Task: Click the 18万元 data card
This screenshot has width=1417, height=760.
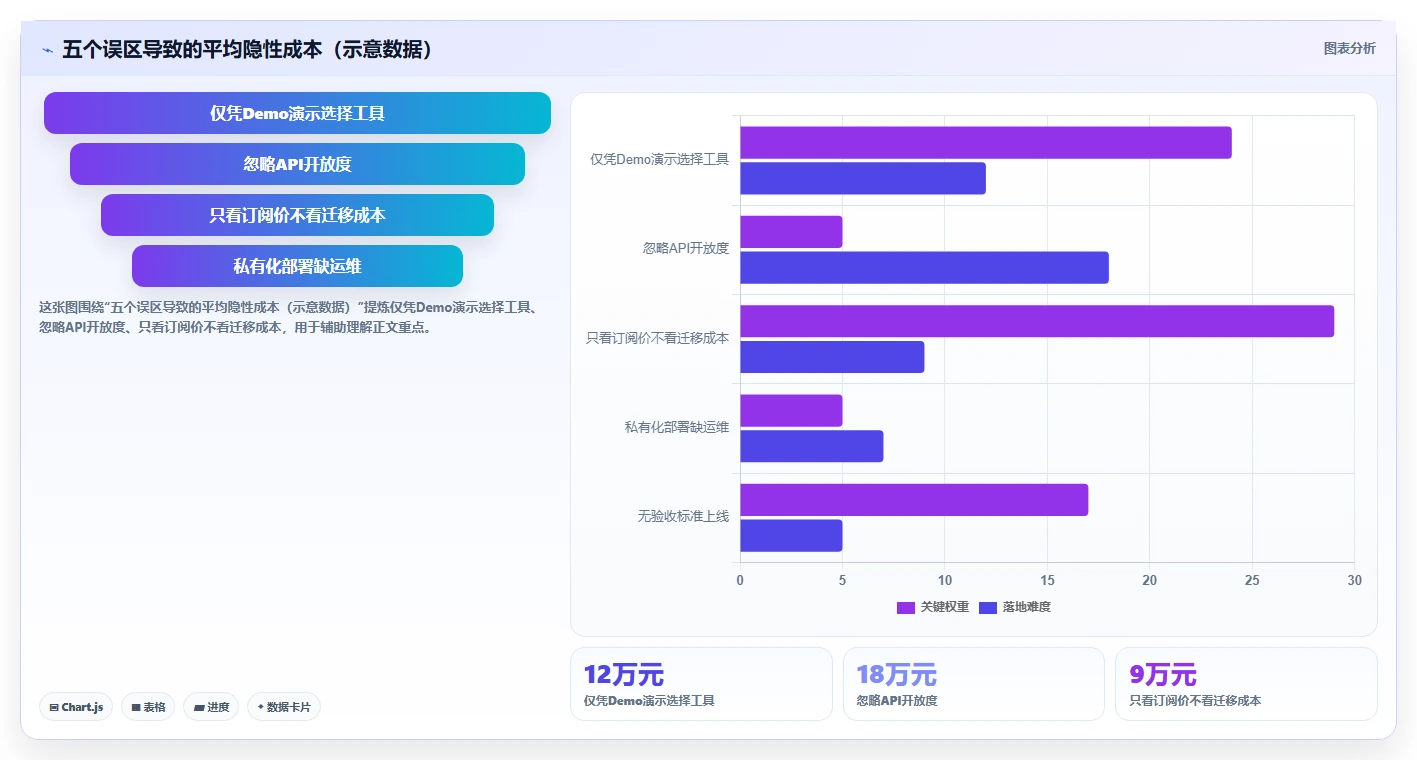Action: [974, 684]
